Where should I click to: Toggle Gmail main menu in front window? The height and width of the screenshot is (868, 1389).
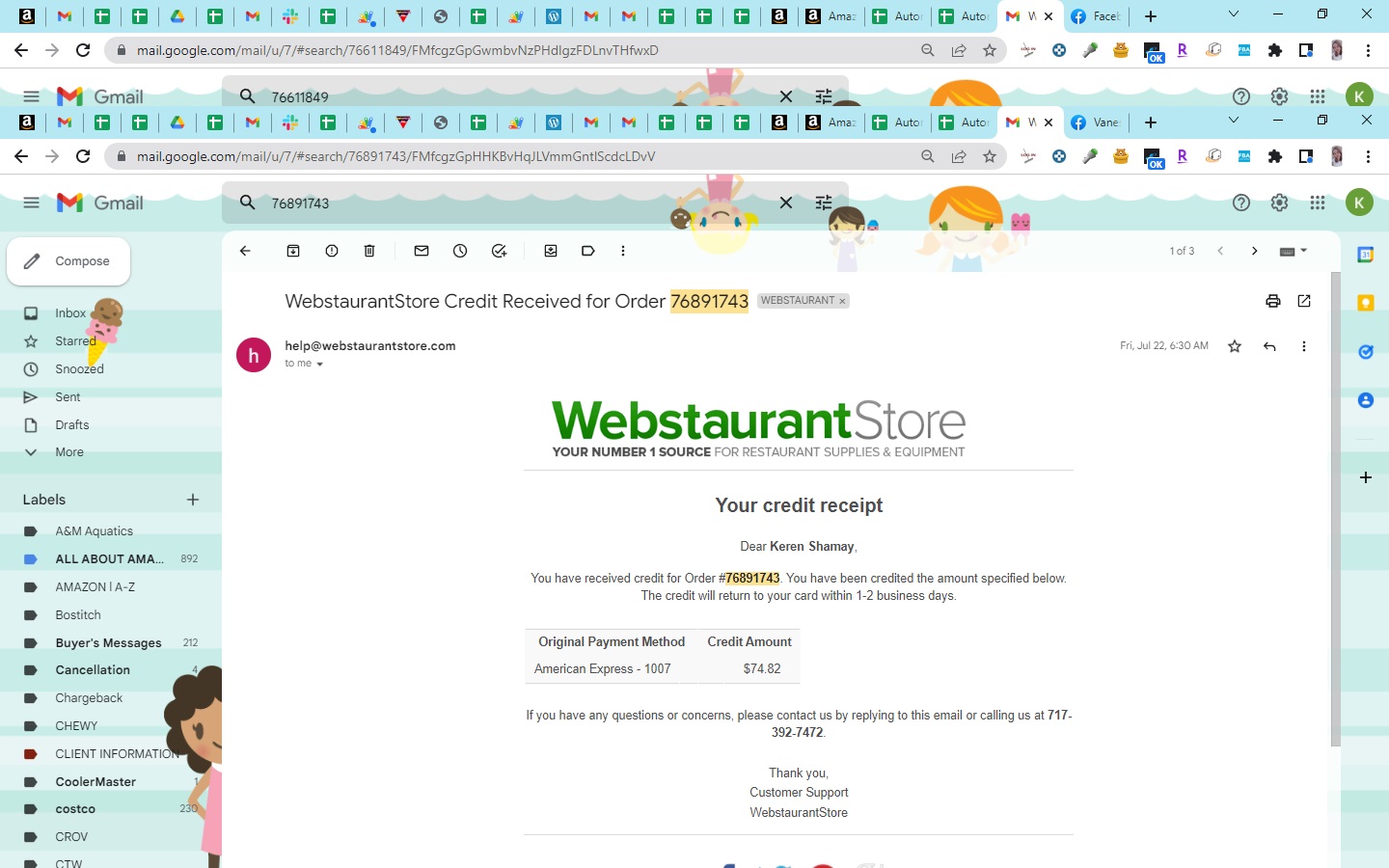[31, 203]
